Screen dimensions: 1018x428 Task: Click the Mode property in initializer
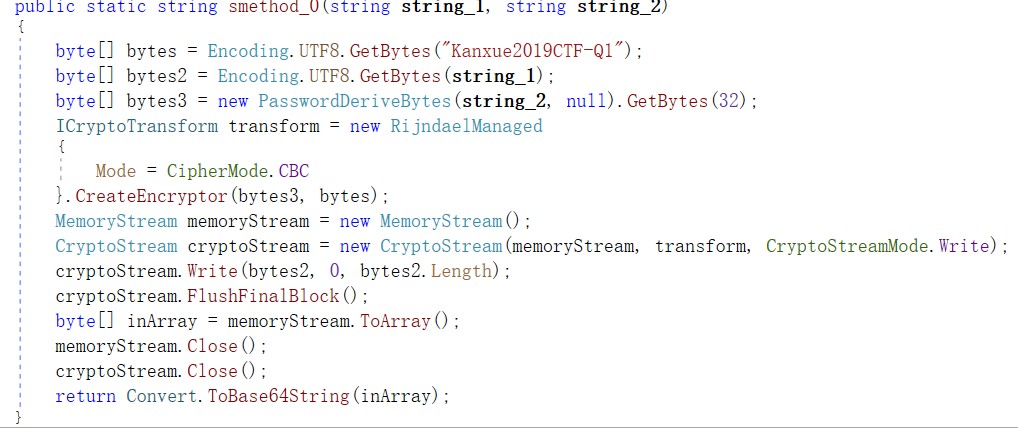pos(116,171)
